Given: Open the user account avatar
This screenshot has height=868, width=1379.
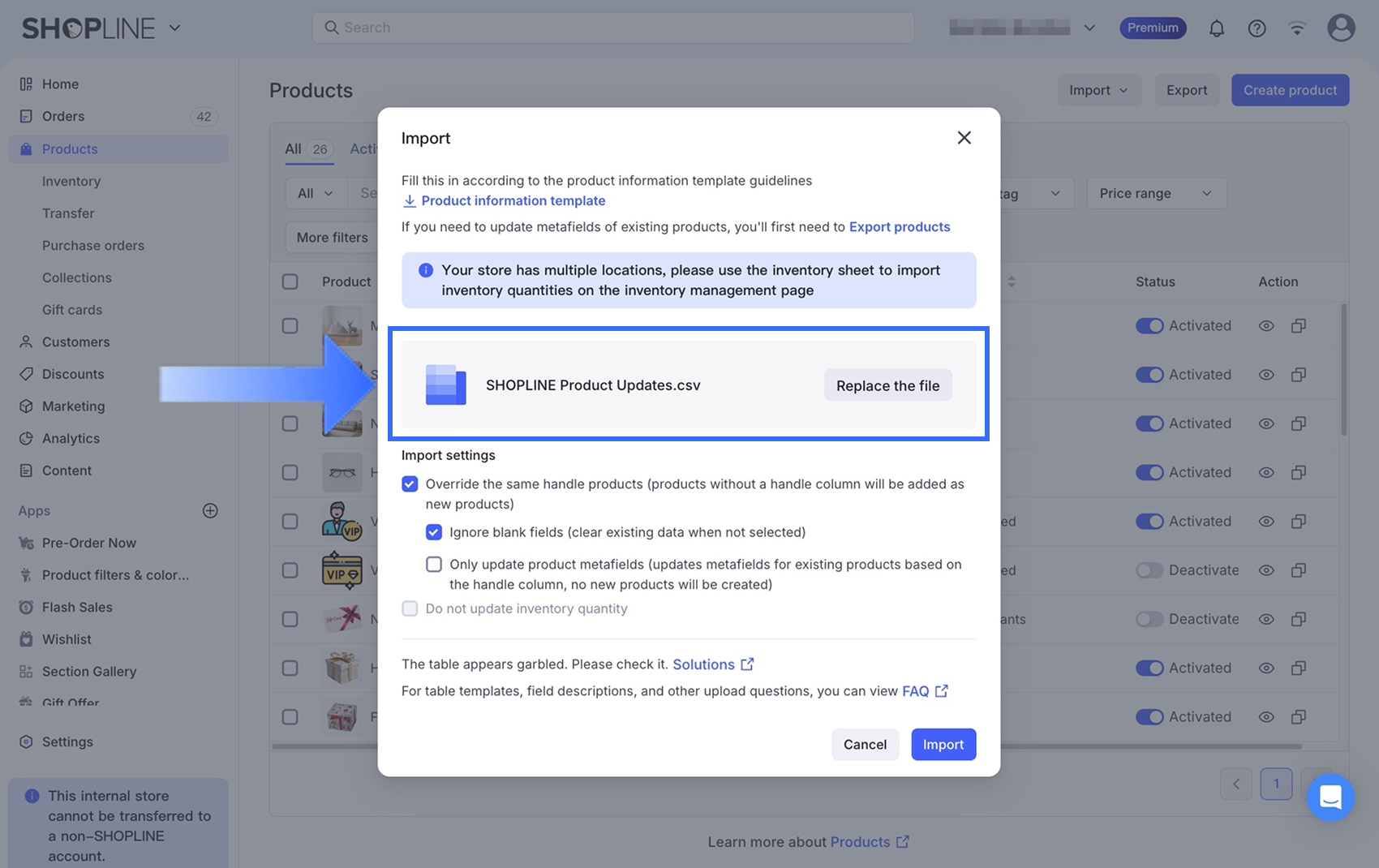Looking at the screenshot, I should click(x=1340, y=28).
